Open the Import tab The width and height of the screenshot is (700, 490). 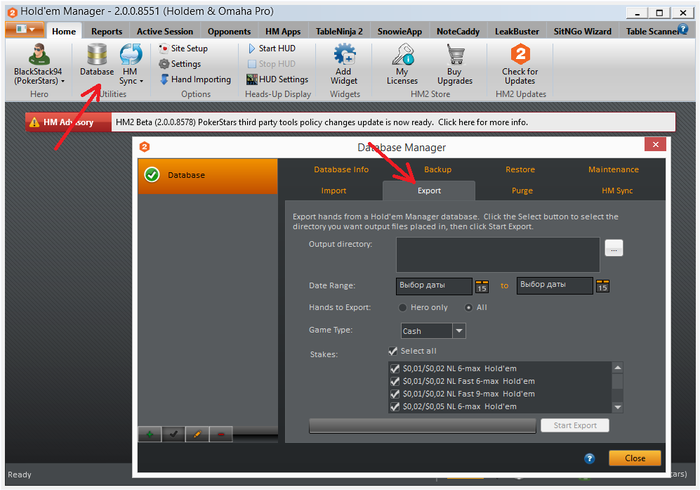(x=333, y=191)
